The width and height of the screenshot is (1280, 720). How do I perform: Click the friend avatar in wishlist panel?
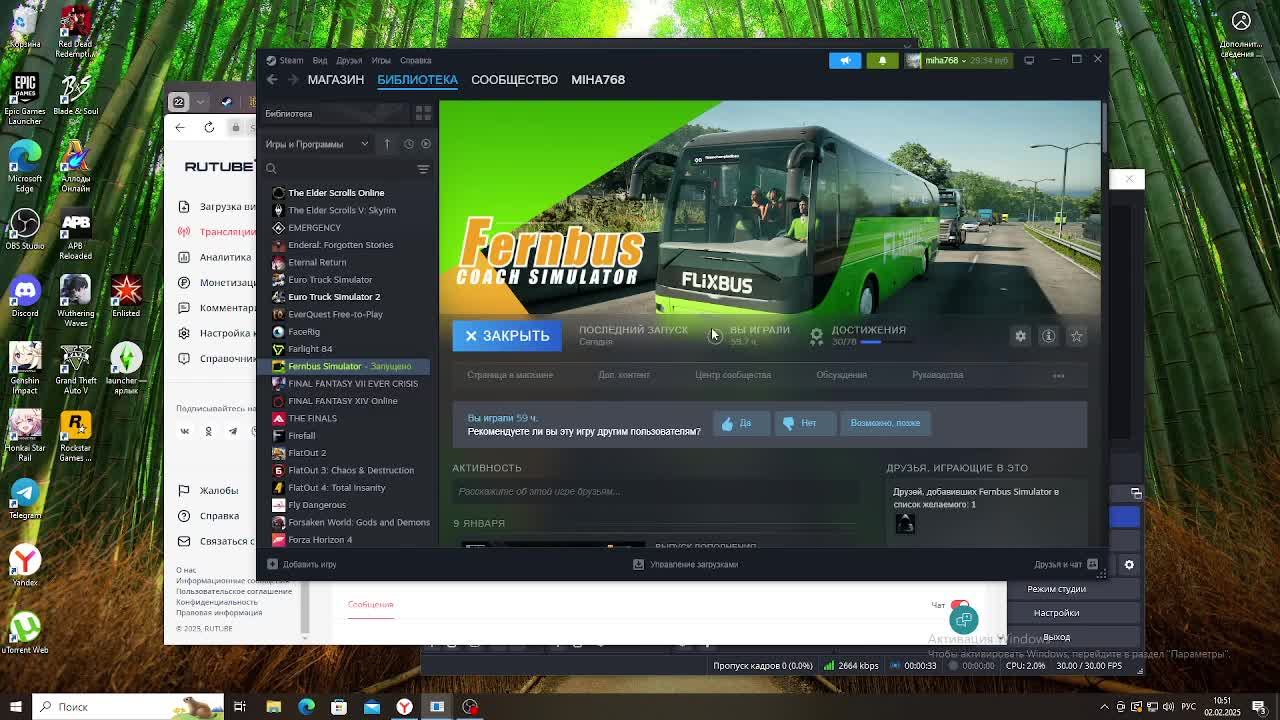coord(905,523)
